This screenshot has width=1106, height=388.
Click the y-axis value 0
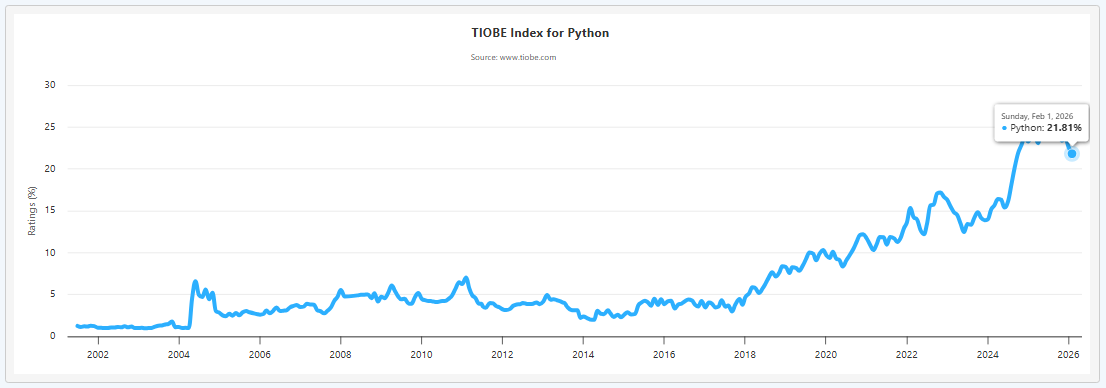[54, 337]
